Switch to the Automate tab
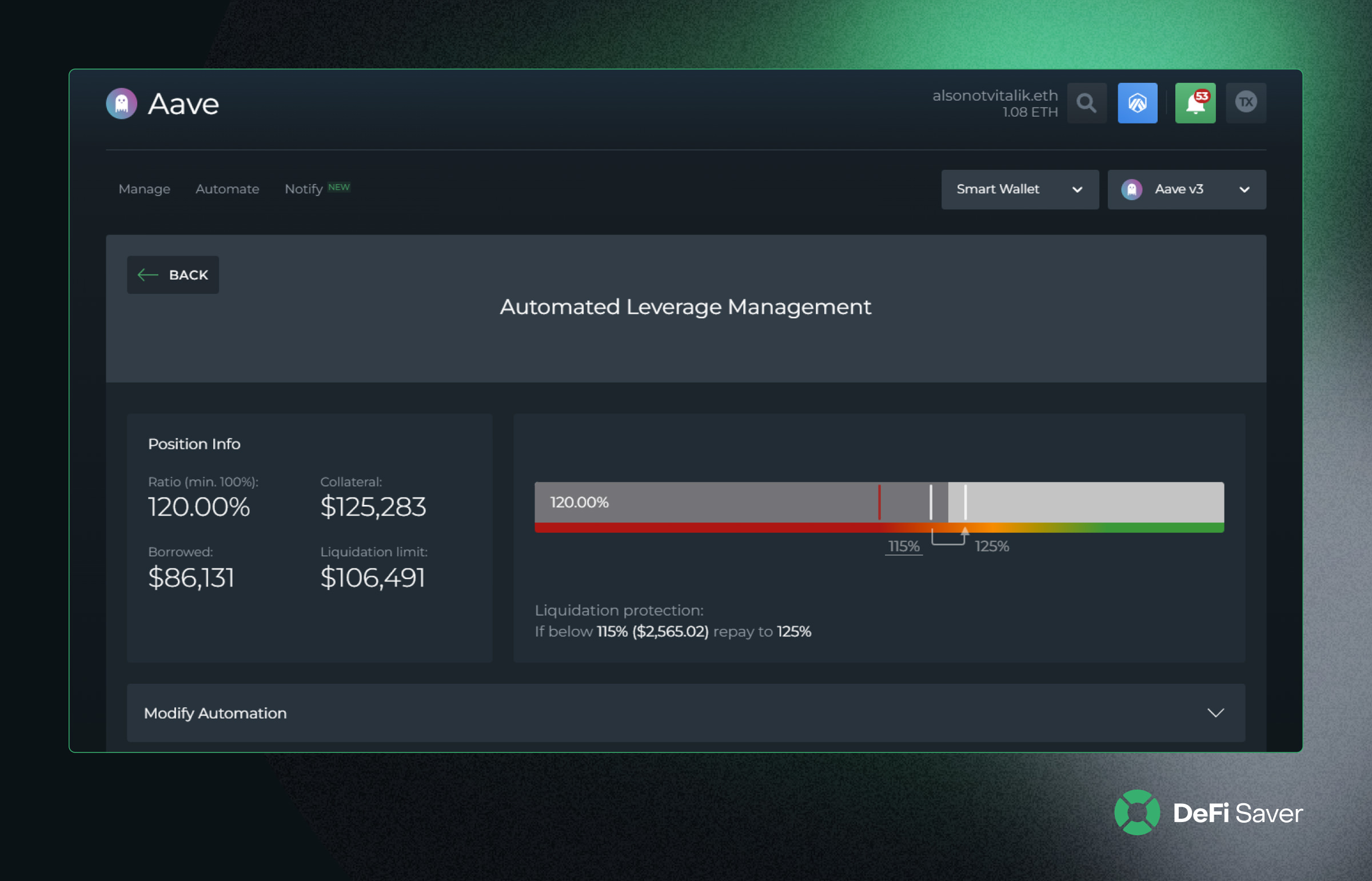The image size is (1372, 881). [227, 189]
